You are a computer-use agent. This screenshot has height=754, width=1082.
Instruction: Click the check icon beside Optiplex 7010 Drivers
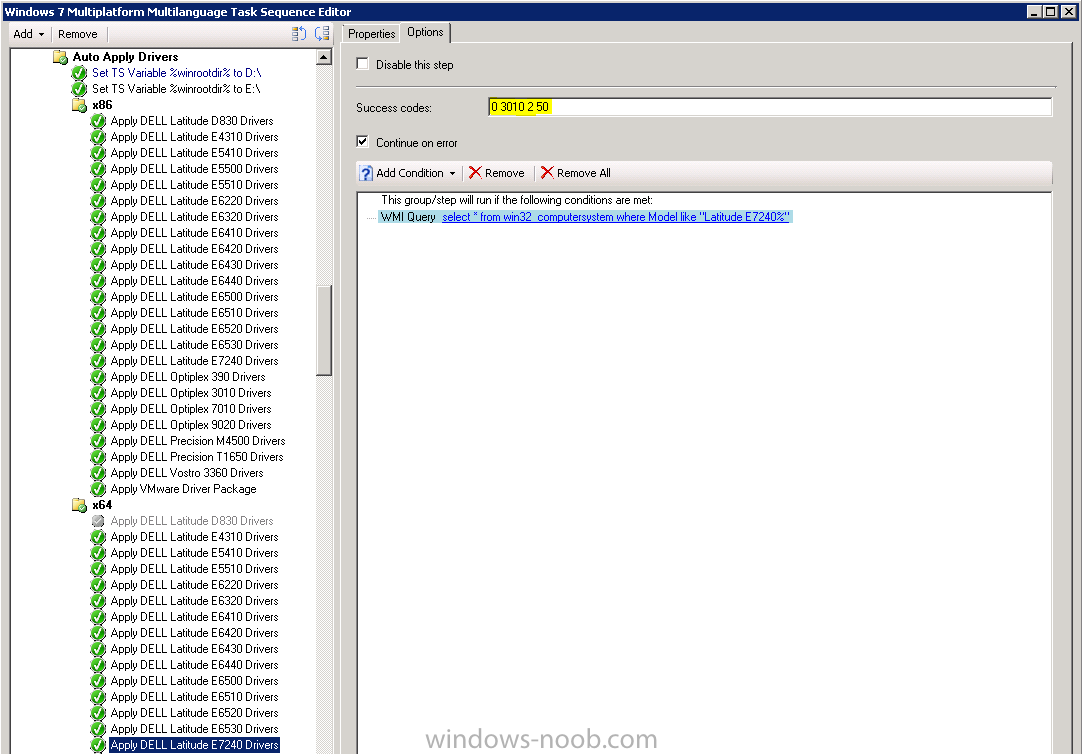coord(98,409)
